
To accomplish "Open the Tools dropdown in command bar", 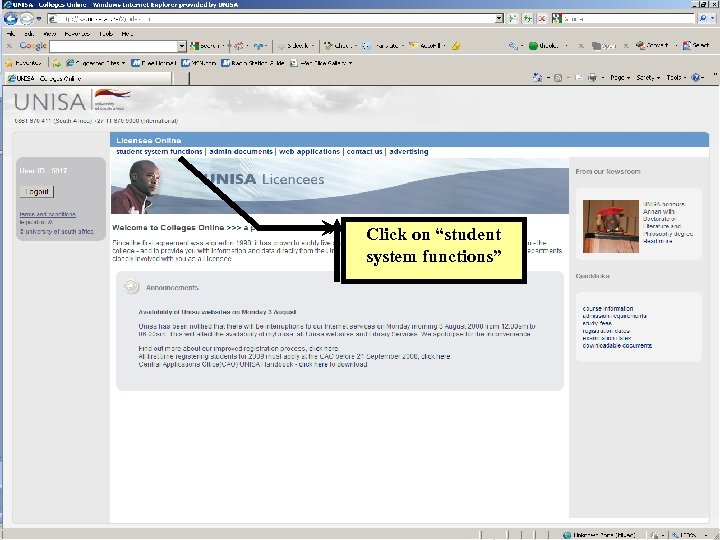I will click(x=676, y=78).
